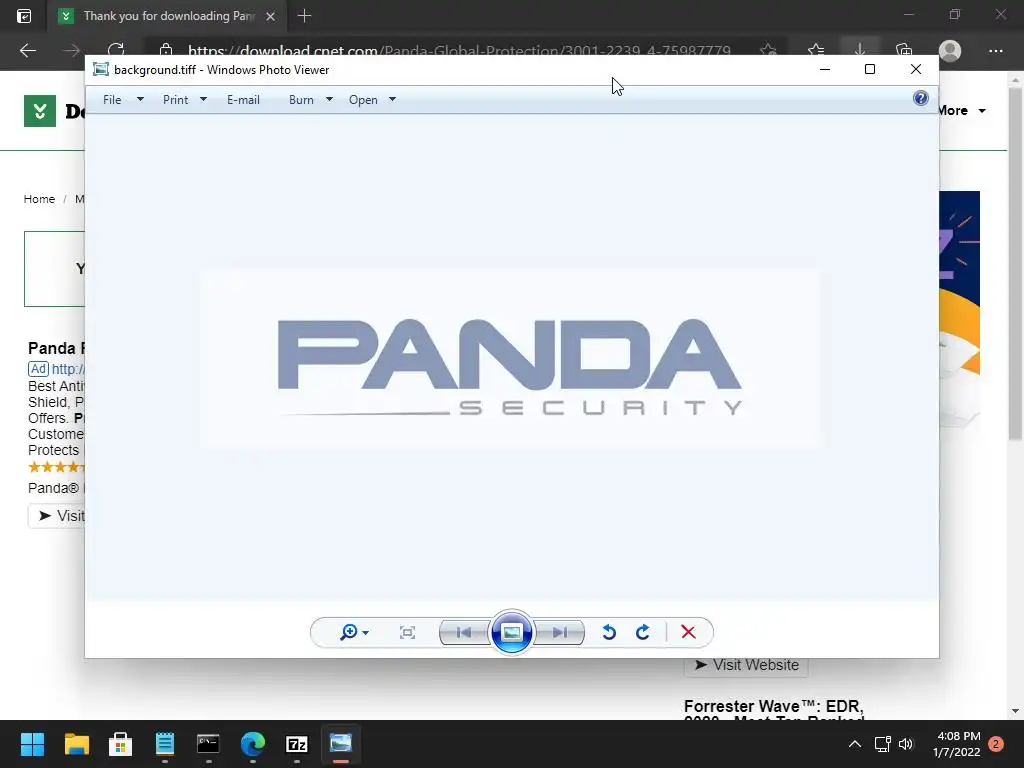Click the Photo Viewer title bar icon
1024x768 pixels.
101,69
